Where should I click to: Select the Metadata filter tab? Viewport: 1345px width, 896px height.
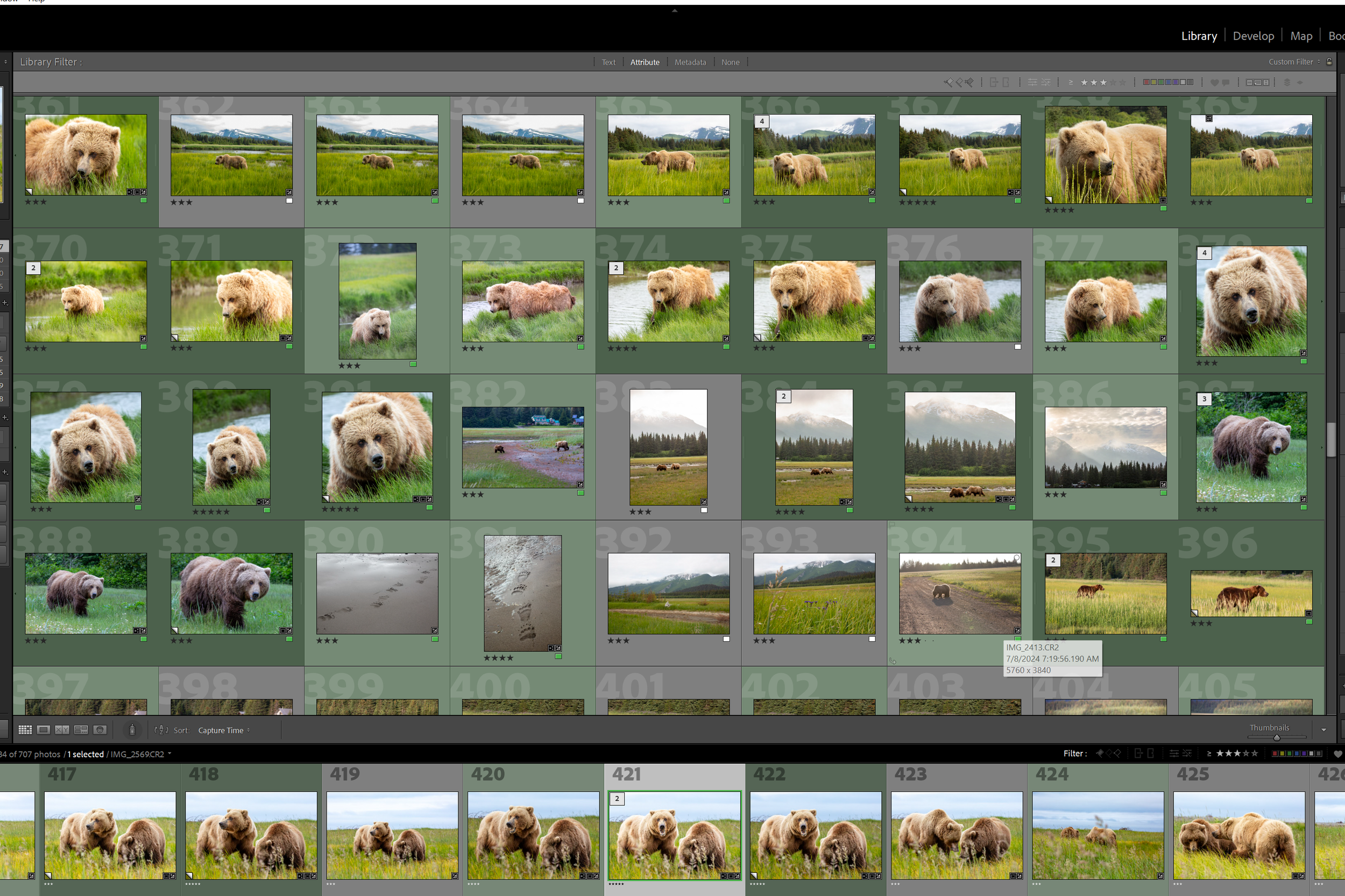690,62
